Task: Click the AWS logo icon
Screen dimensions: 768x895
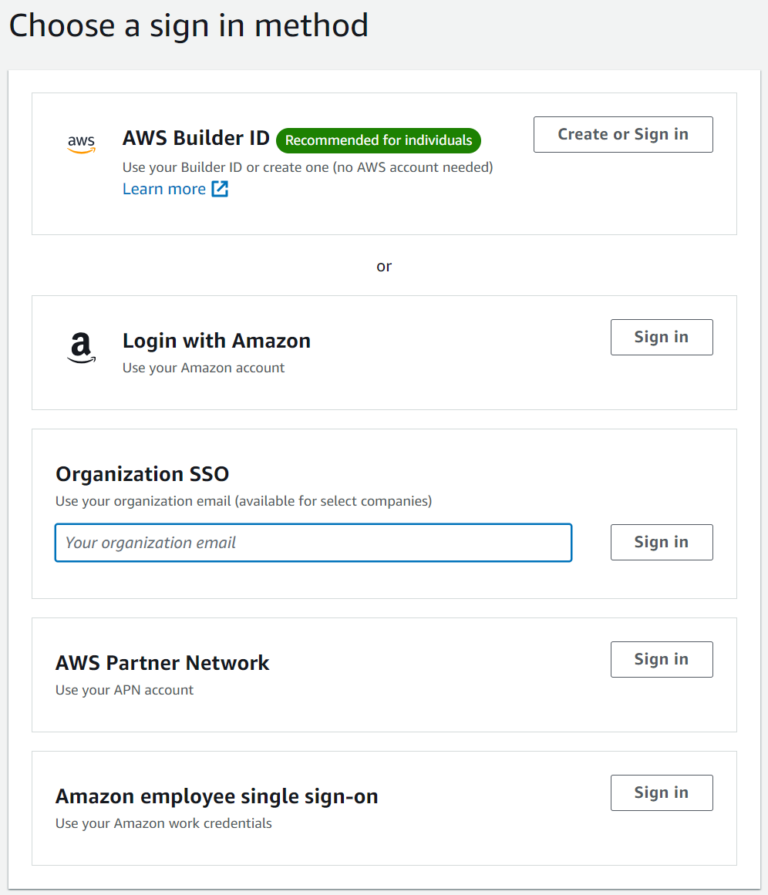Action: (x=82, y=143)
